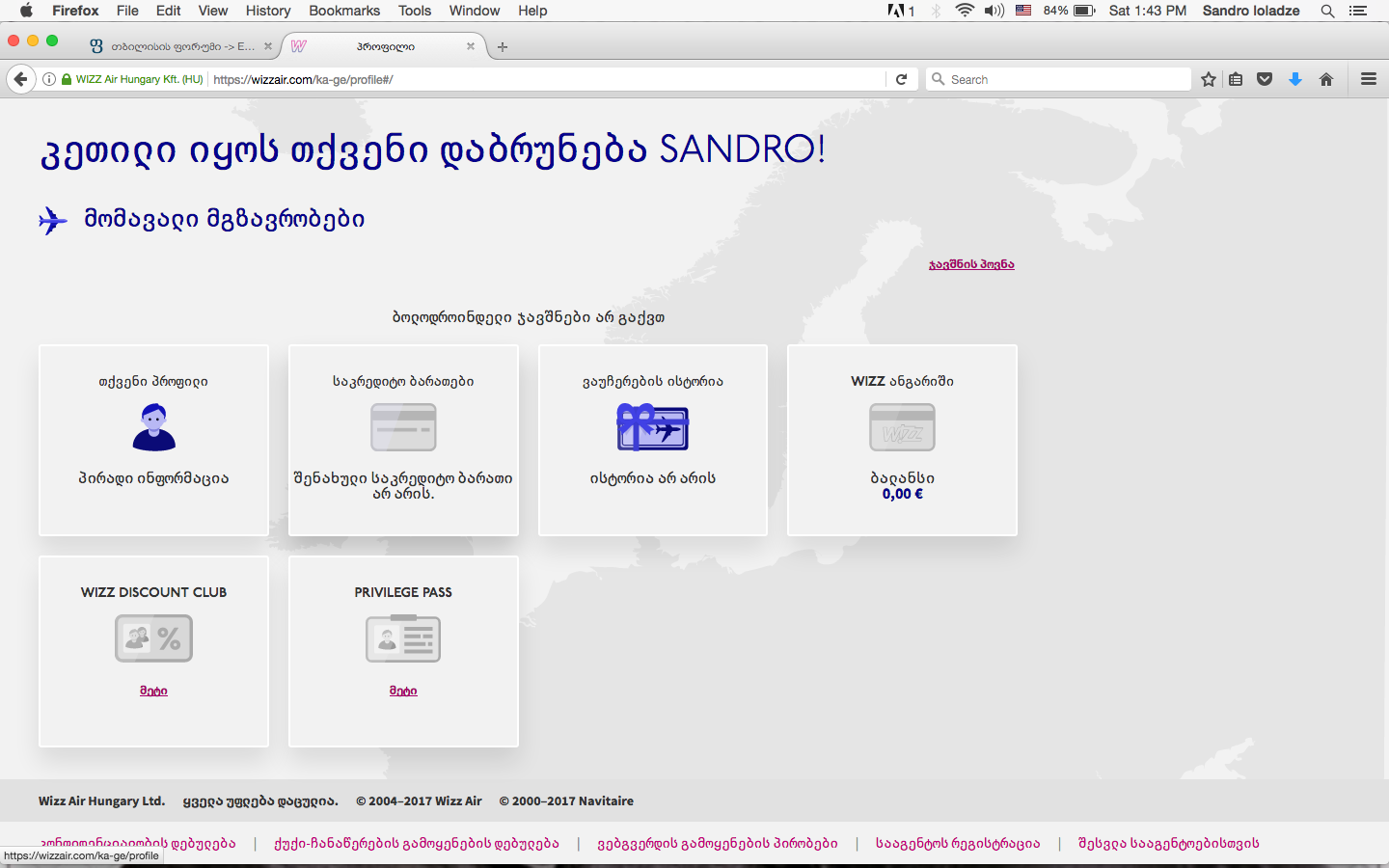Open the Firefox hamburger menu
Image resolution: width=1389 pixels, height=868 pixels.
[1369, 79]
